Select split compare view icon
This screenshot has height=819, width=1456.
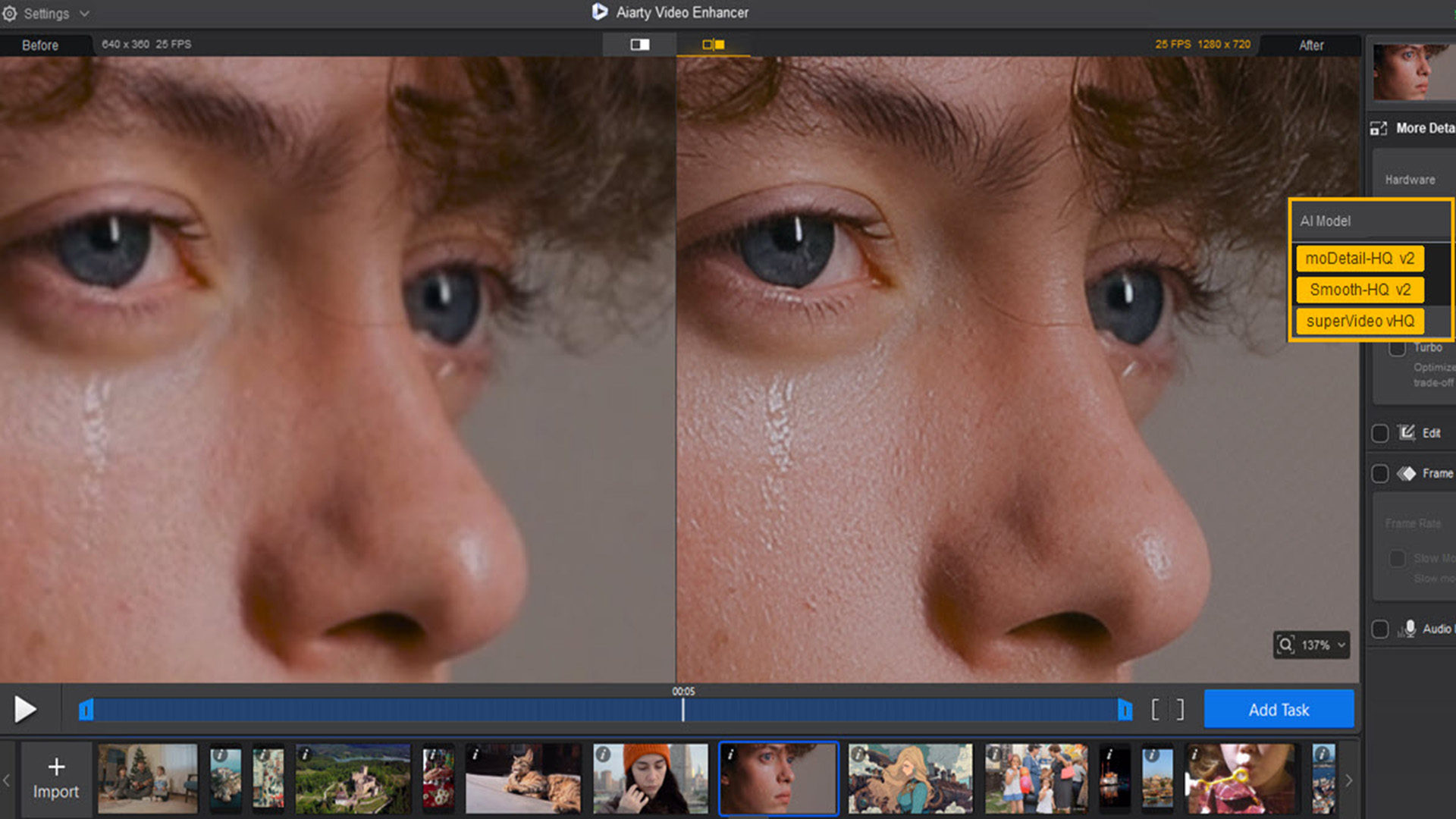(x=713, y=45)
